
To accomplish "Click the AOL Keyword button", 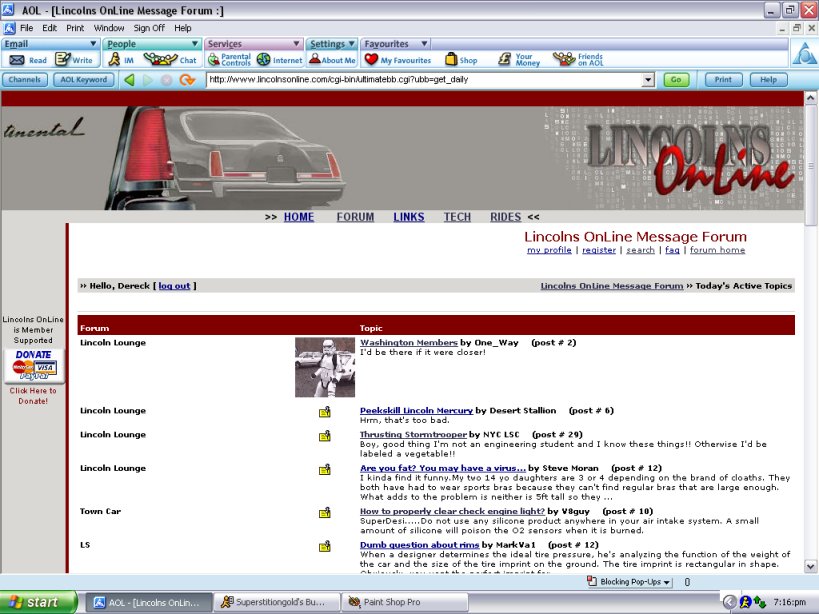I will (x=84, y=80).
